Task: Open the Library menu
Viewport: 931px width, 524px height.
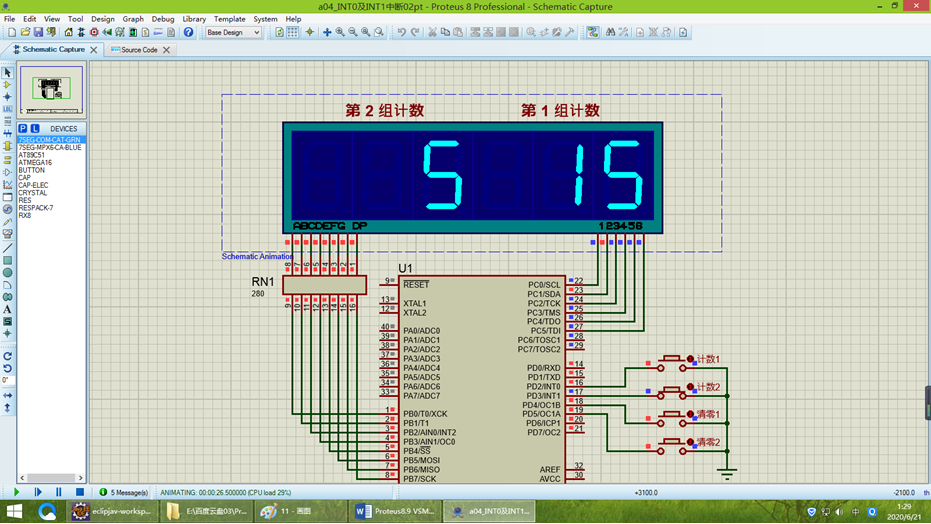Action: pyautogui.click(x=194, y=19)
